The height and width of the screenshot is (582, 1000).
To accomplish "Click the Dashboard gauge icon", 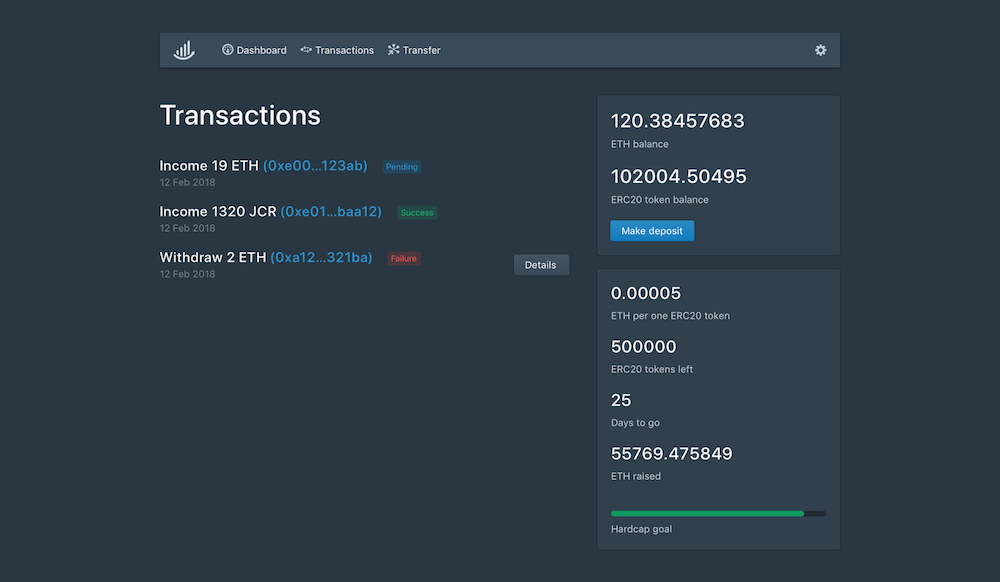I will (228, 50).
